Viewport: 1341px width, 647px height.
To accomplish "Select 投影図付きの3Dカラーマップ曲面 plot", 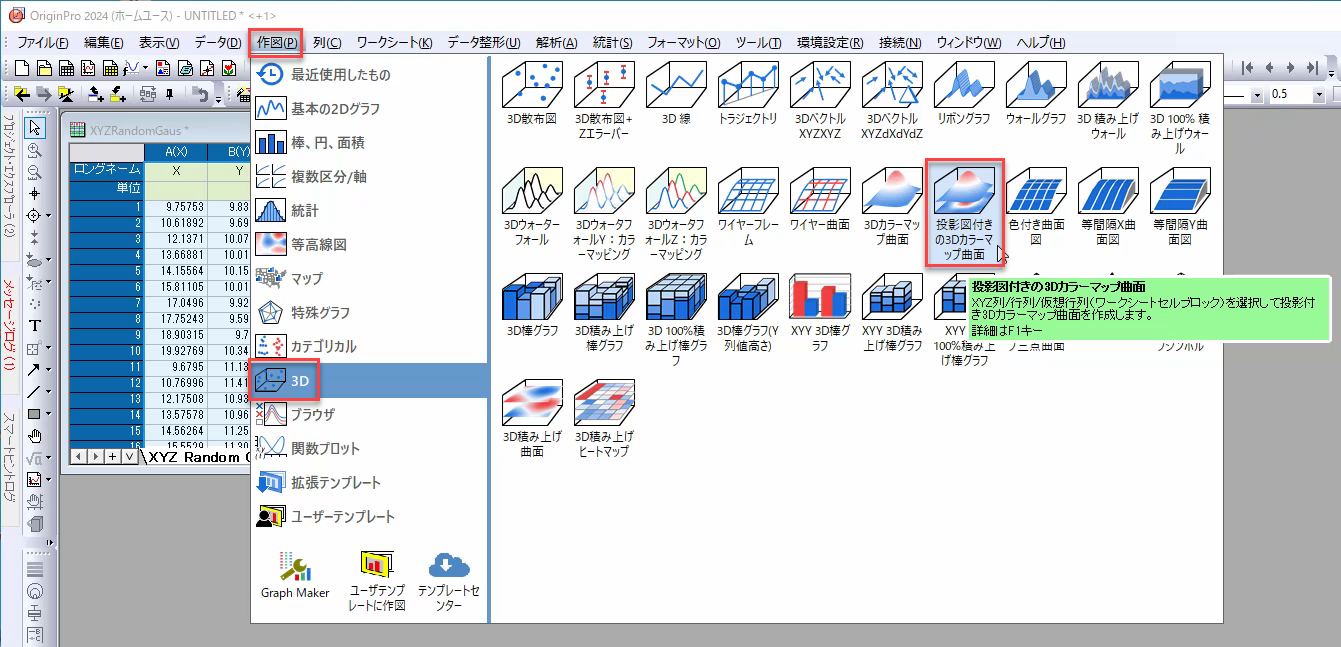I will click(964, 212).
